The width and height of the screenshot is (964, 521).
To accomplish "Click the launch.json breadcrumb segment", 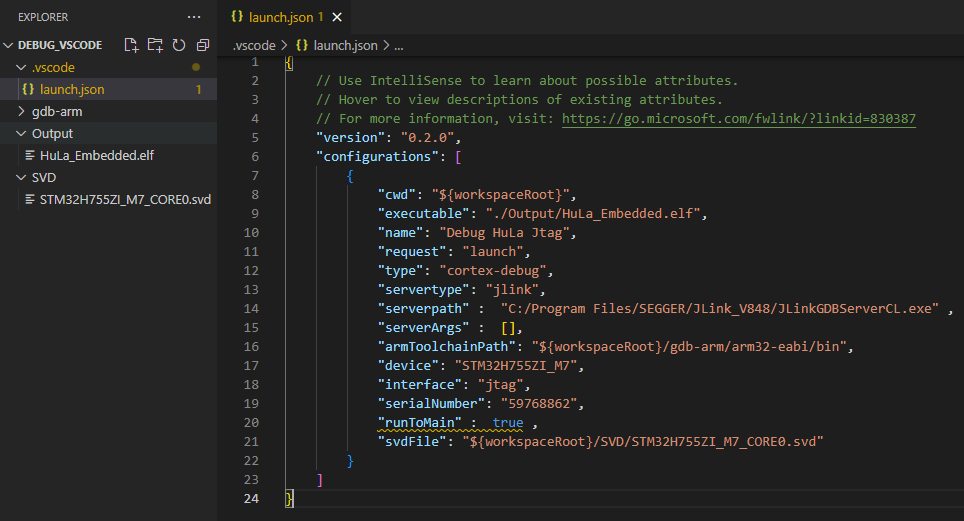I will [346, 46].
